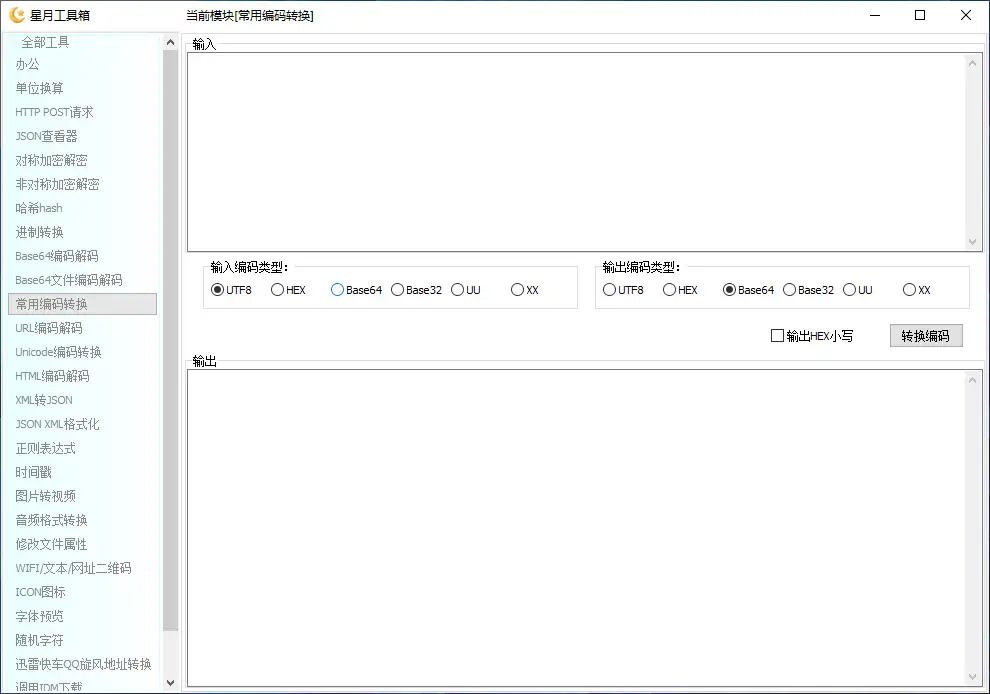The height and width of the screenshot is (694, 990).
Task: Select UTF8 as input encoding type
Action: pyautogui.click(x=231, y=290)
